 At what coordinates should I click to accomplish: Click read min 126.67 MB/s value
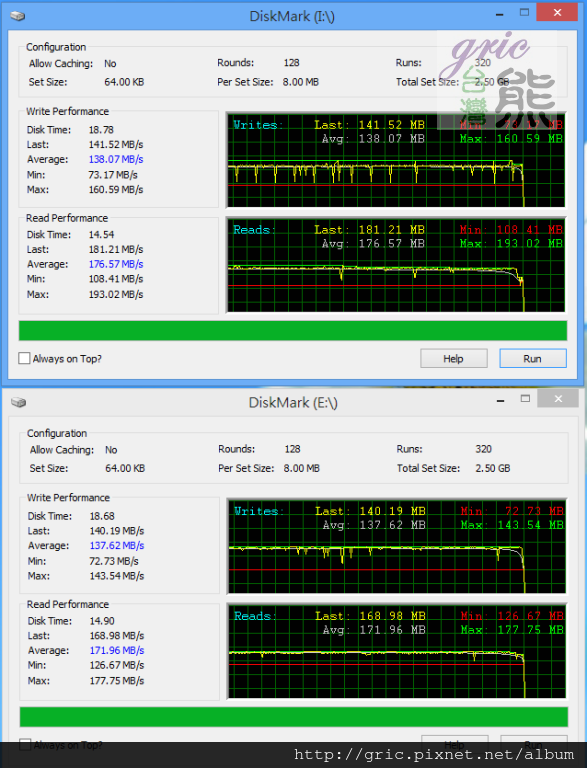117,665
